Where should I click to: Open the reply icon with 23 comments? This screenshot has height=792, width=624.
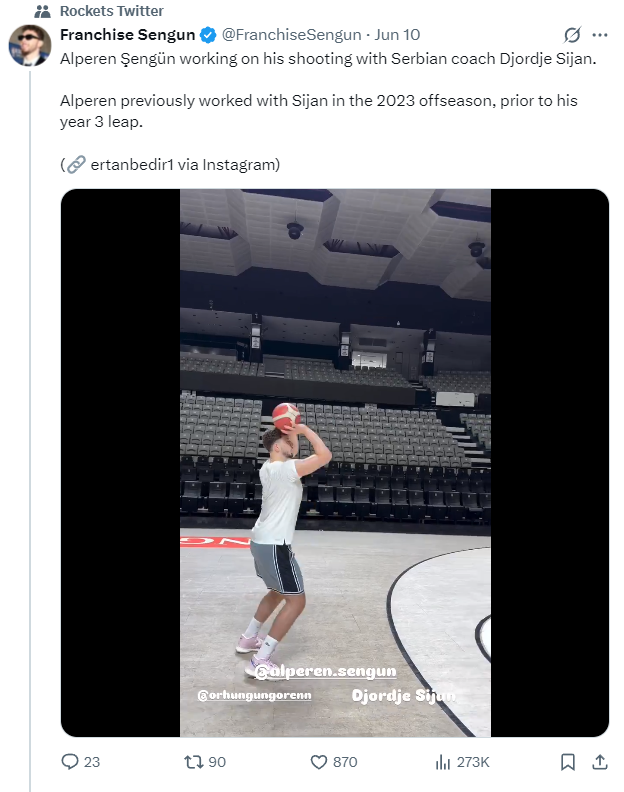70,762
